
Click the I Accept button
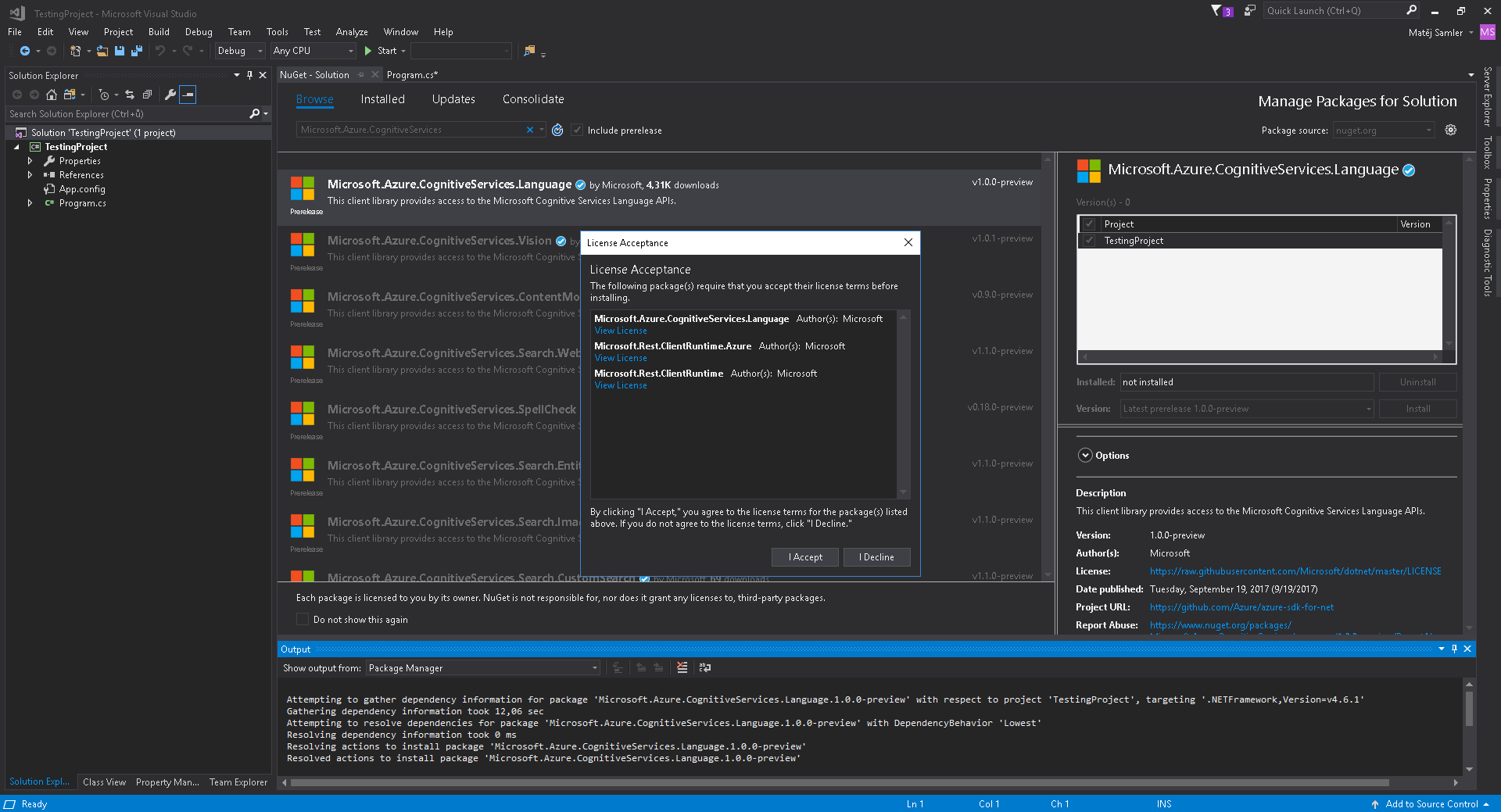[805, 557]
